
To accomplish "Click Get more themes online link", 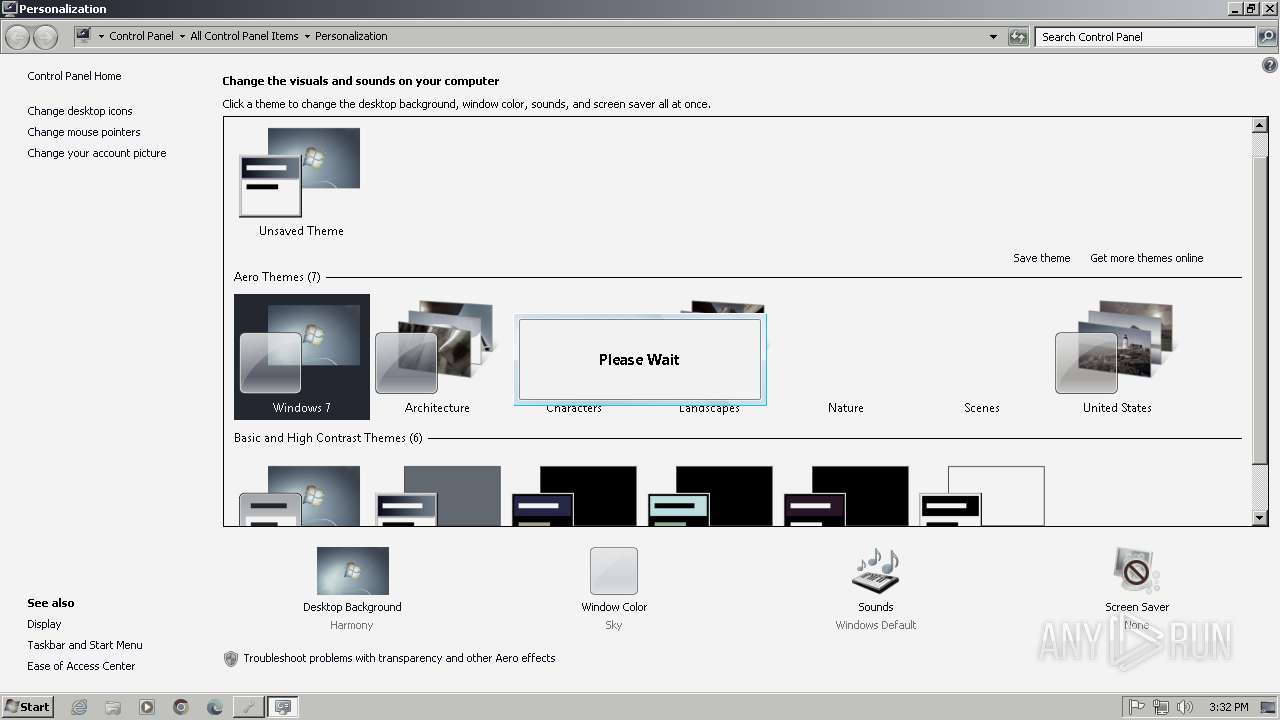I will (1146, 258).
